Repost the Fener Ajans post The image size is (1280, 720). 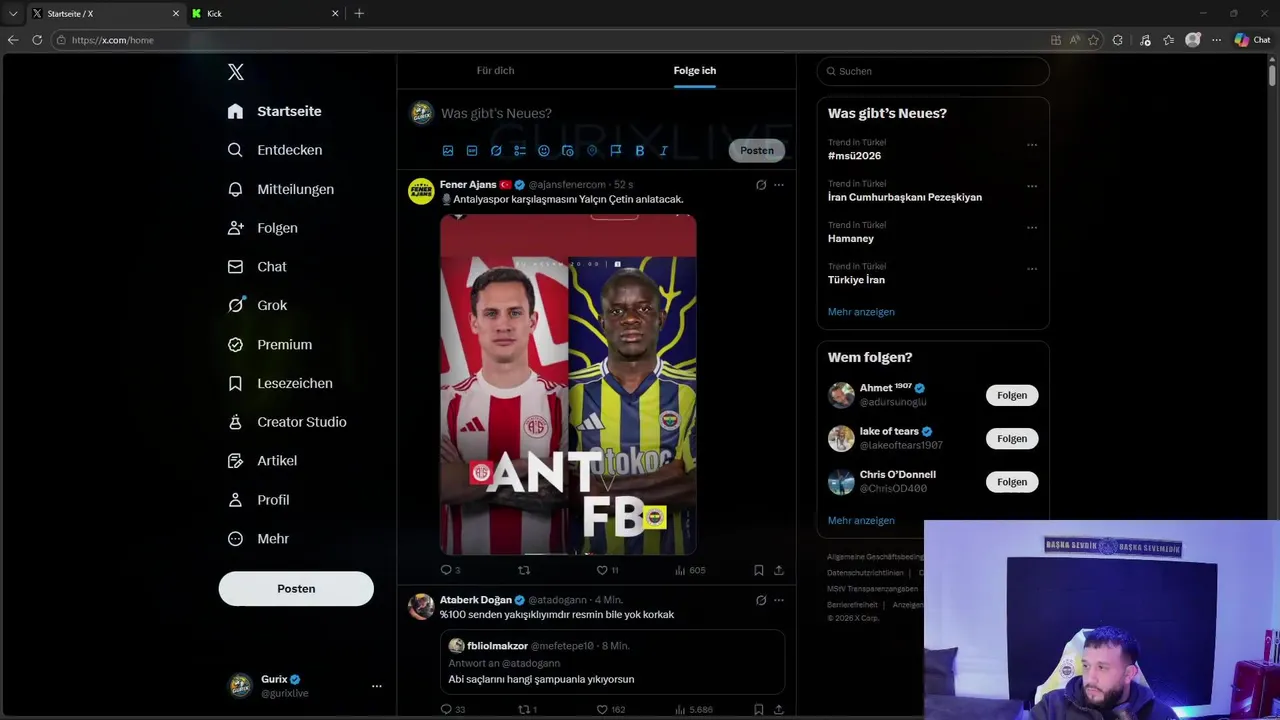click(524, 570)
